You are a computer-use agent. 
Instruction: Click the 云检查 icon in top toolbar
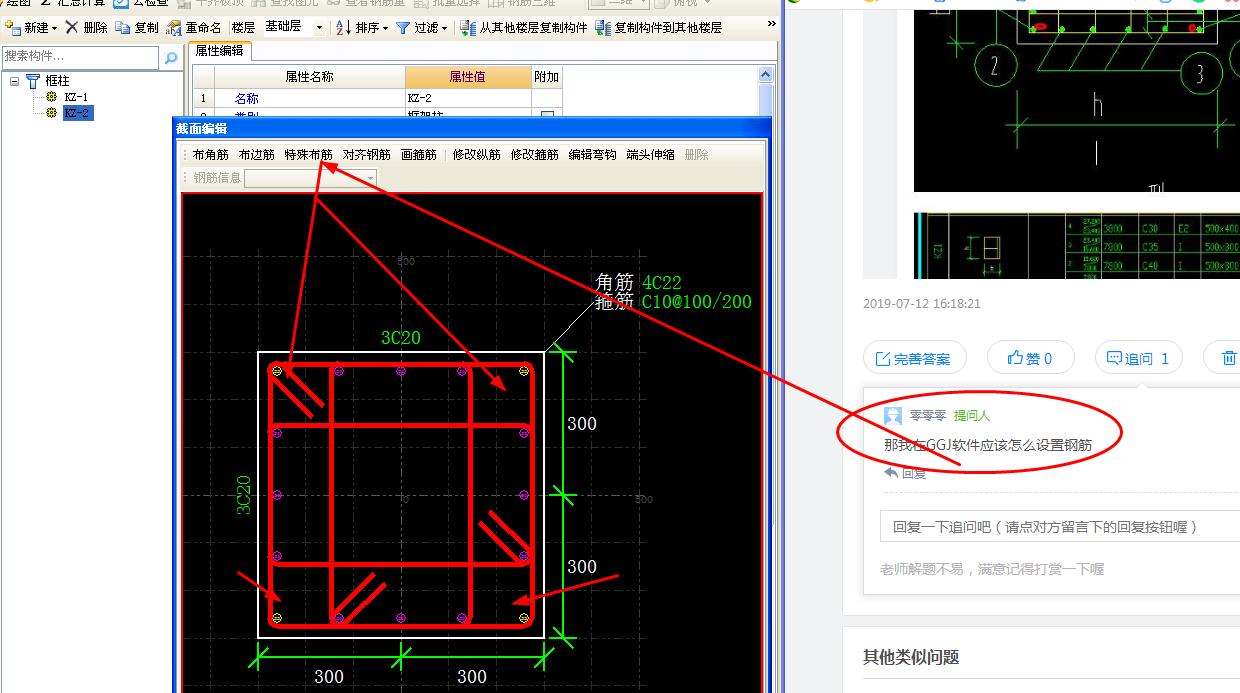(x=121, y=4)
